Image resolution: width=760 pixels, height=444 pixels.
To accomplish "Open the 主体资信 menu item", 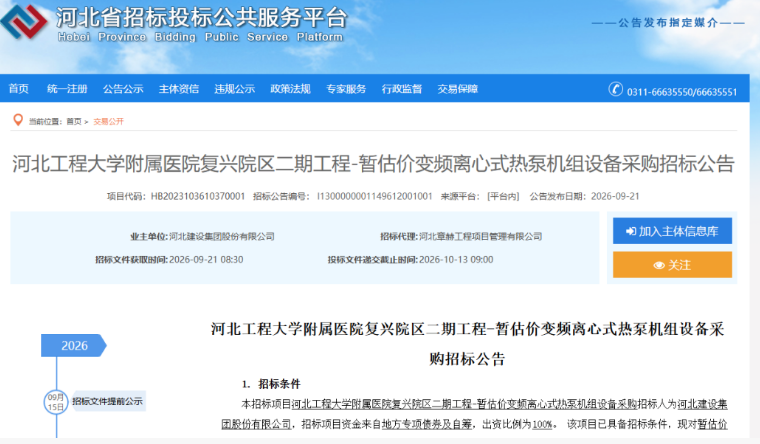I will (179, 89).
